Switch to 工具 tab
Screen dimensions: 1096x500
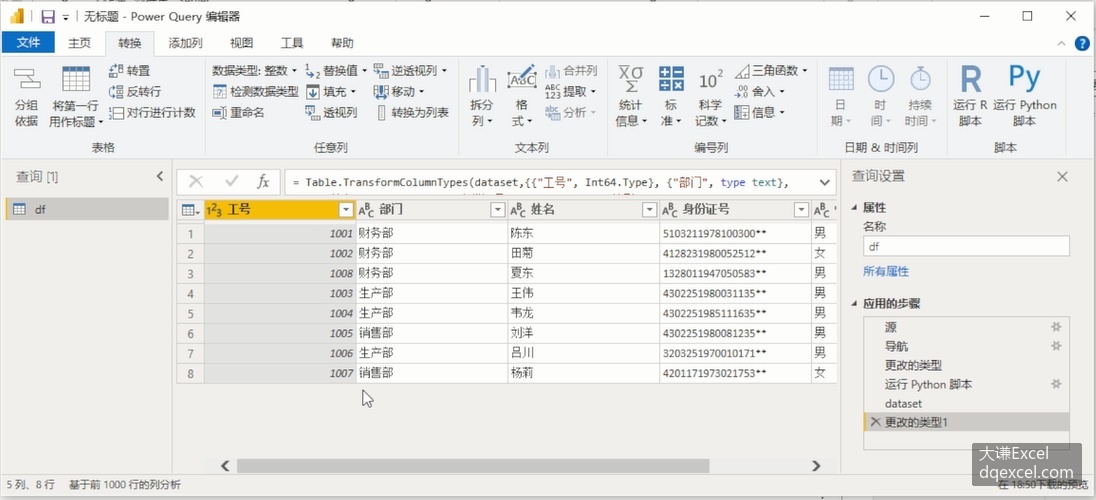[x=291, y=43]
